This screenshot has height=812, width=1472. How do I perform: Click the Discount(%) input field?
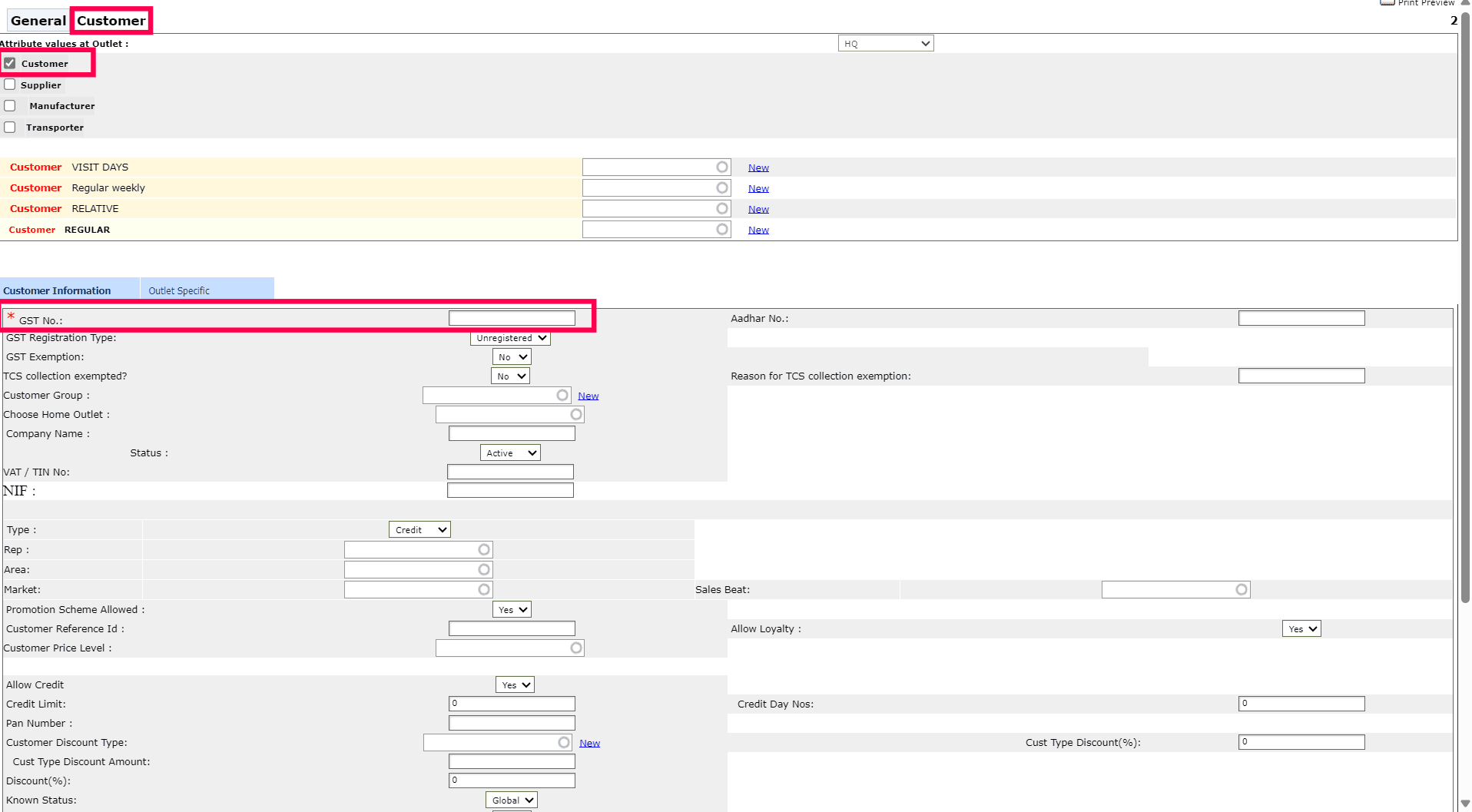(512, 781)
